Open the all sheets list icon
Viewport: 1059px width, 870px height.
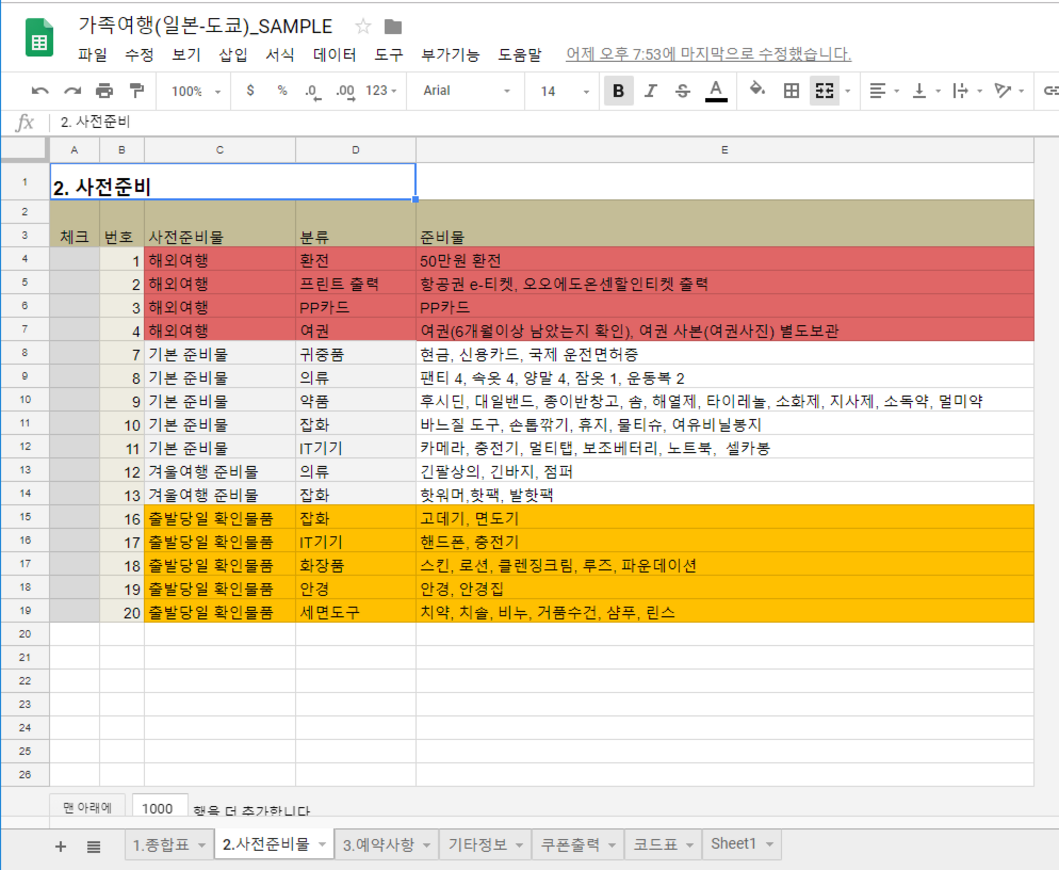point(93,846)
